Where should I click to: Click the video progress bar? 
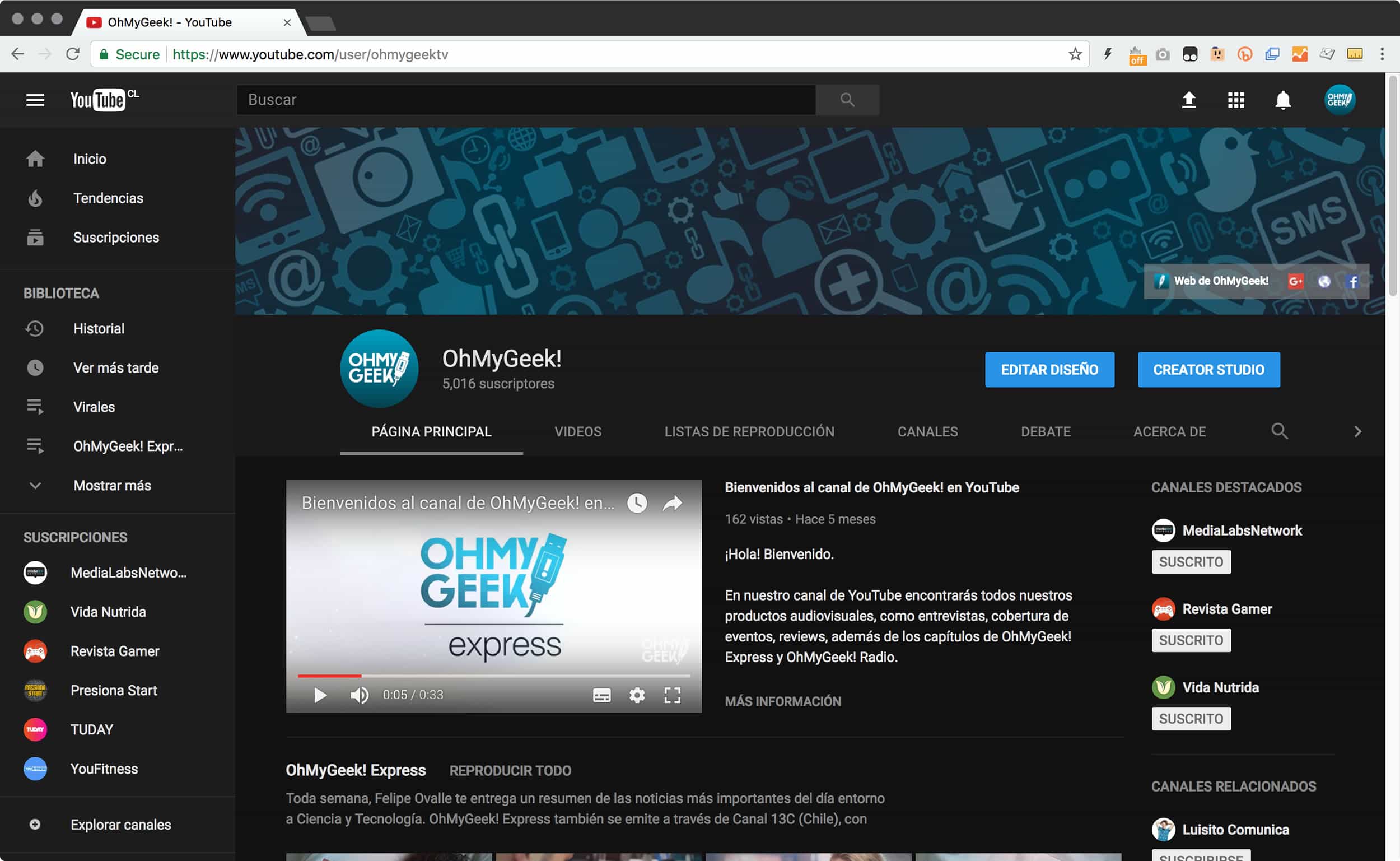point(494,676)
